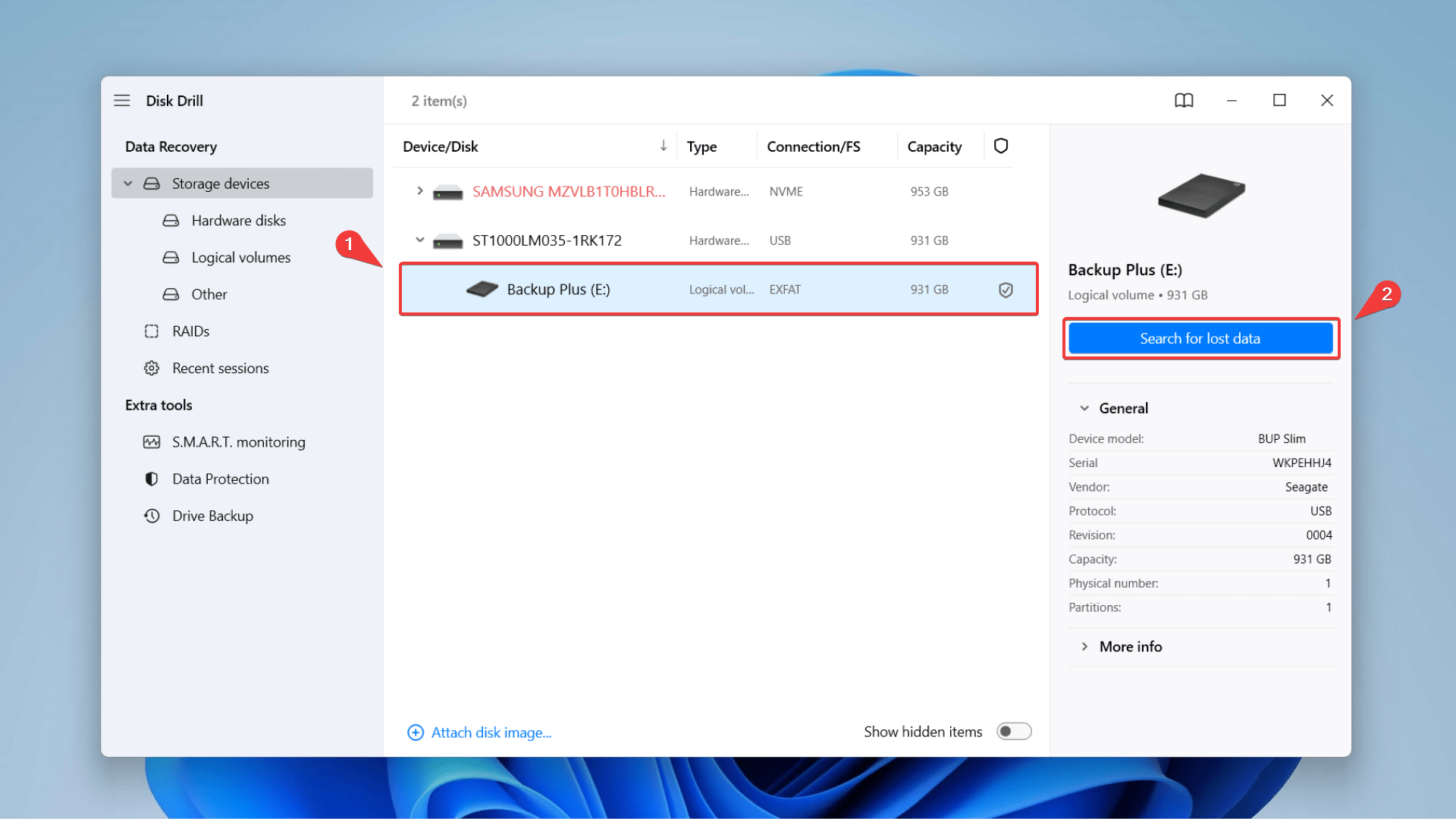Screen dimensions: 1456x819
Task: Click protection shield on Backup Plus row
Action: pyautogui.click(x=1006, y=290)
